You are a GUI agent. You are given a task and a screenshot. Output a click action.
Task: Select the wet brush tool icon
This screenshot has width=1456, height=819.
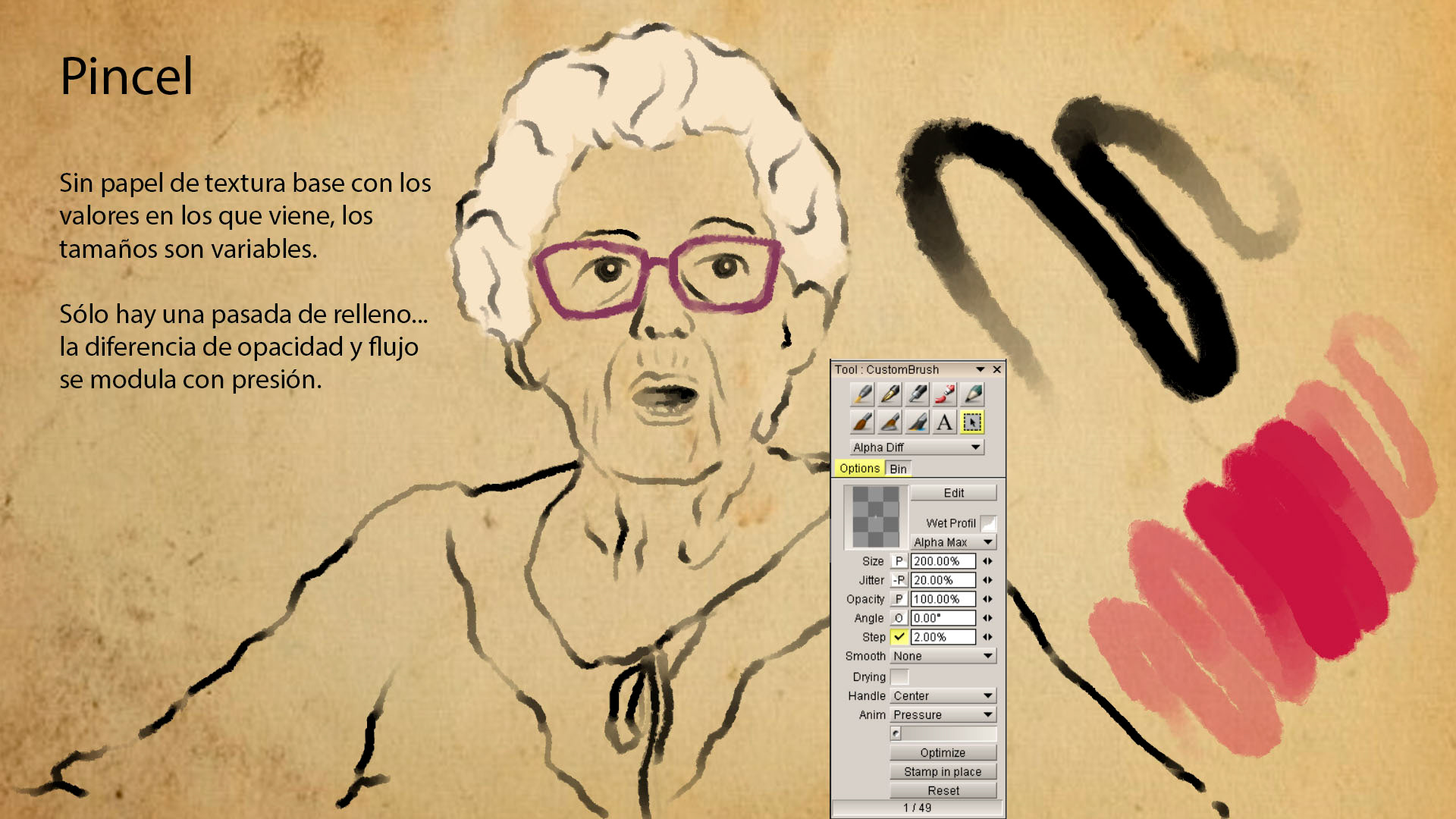click(x=890, y=422)
